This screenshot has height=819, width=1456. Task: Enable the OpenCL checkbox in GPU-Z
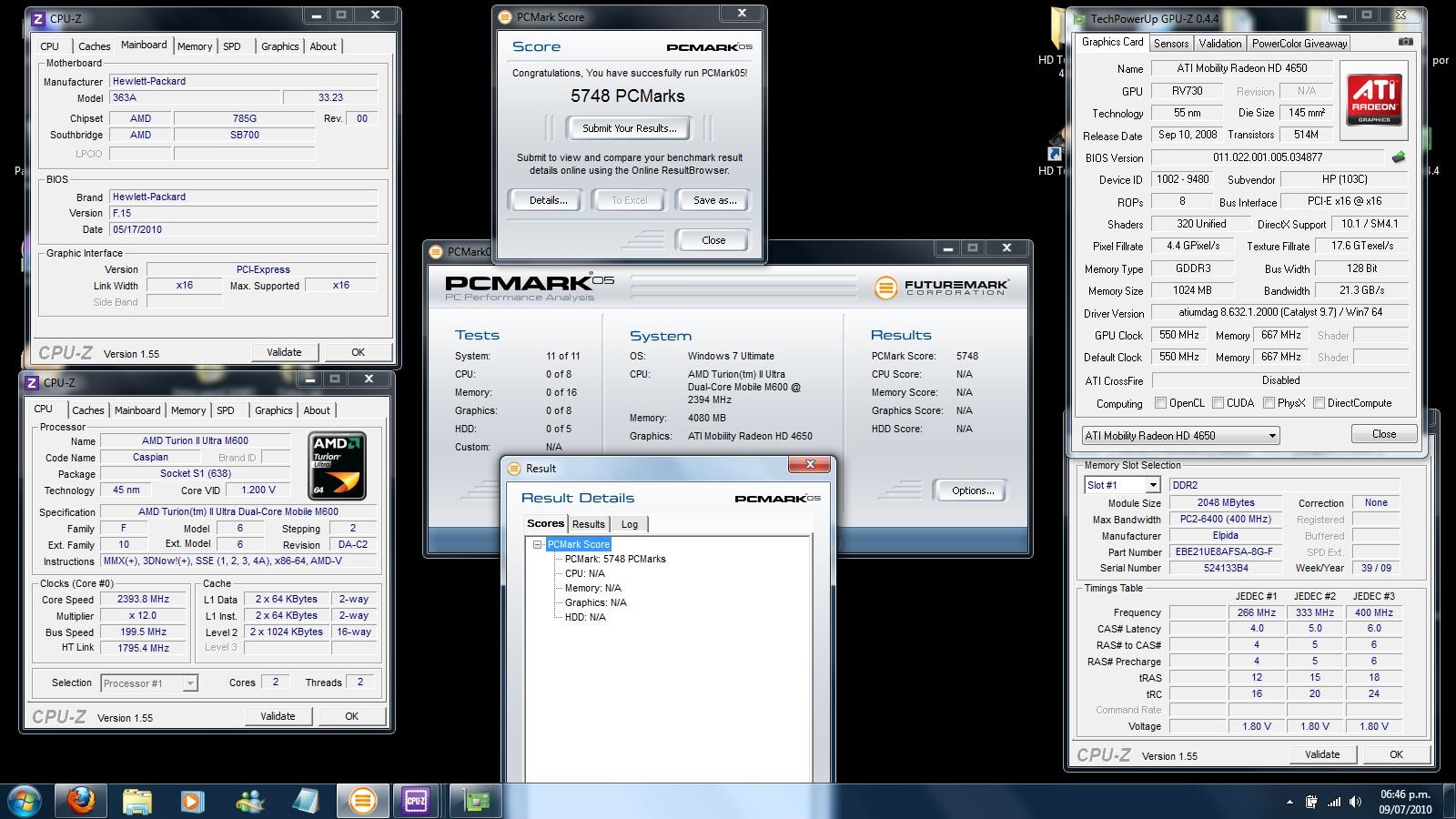(1160, 403)
